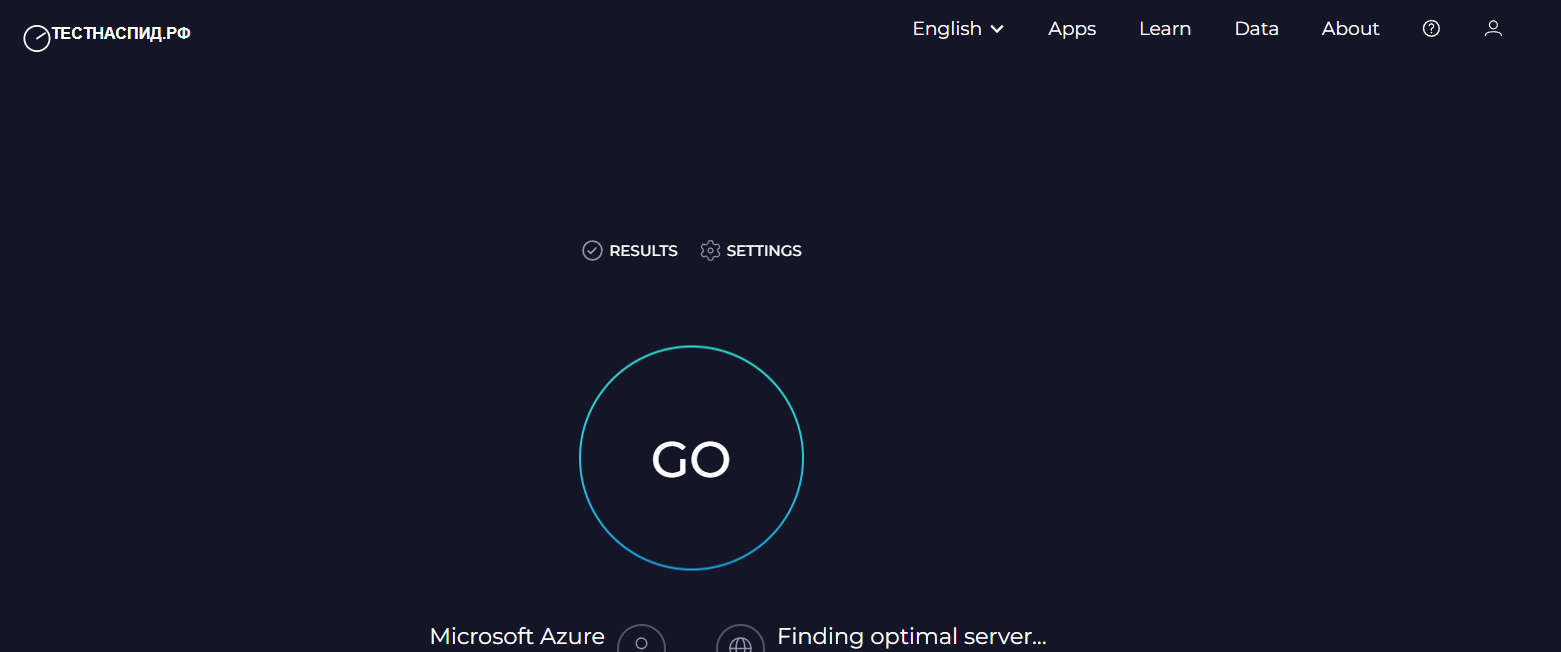The height and width of the screenshot is (652, 1561).
Task: Click the help question mark icon
Action: 1431,29
